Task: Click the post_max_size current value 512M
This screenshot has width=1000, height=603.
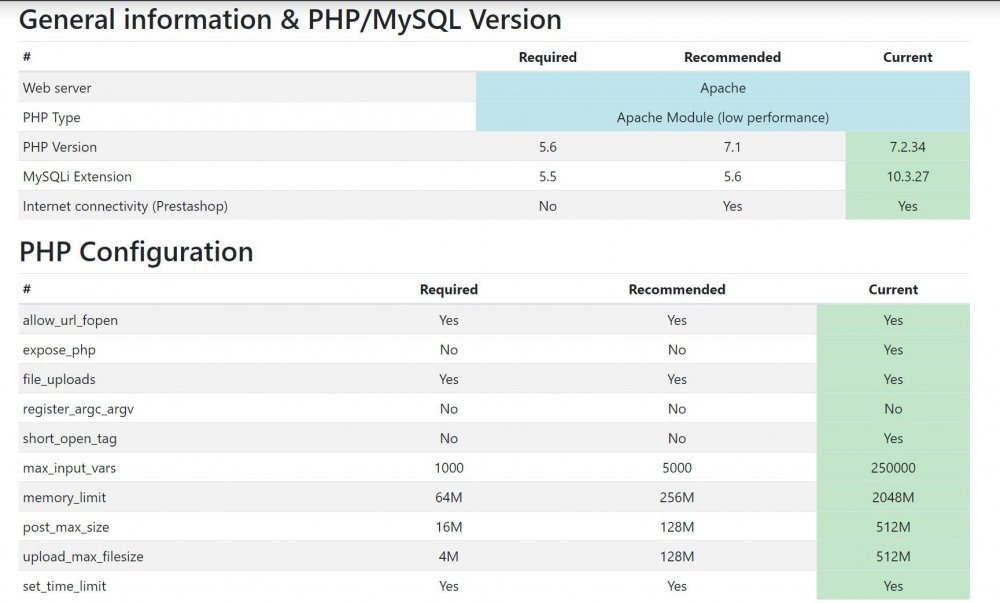Action: coord(893,527)
